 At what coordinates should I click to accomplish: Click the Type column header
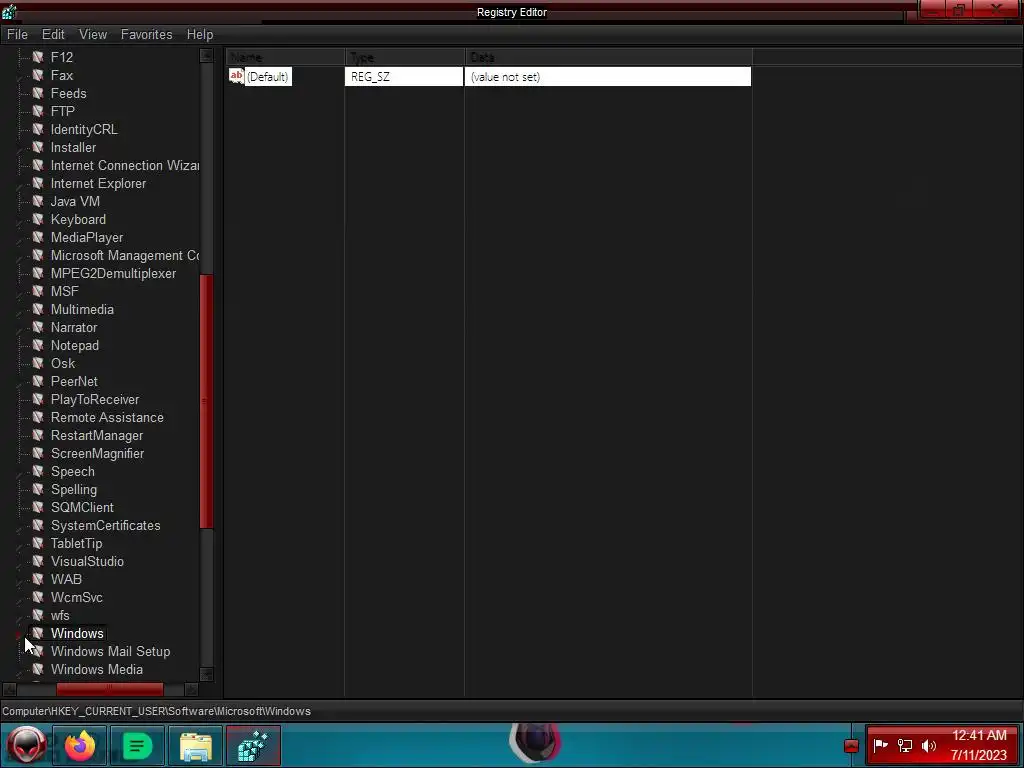point(404,57)
